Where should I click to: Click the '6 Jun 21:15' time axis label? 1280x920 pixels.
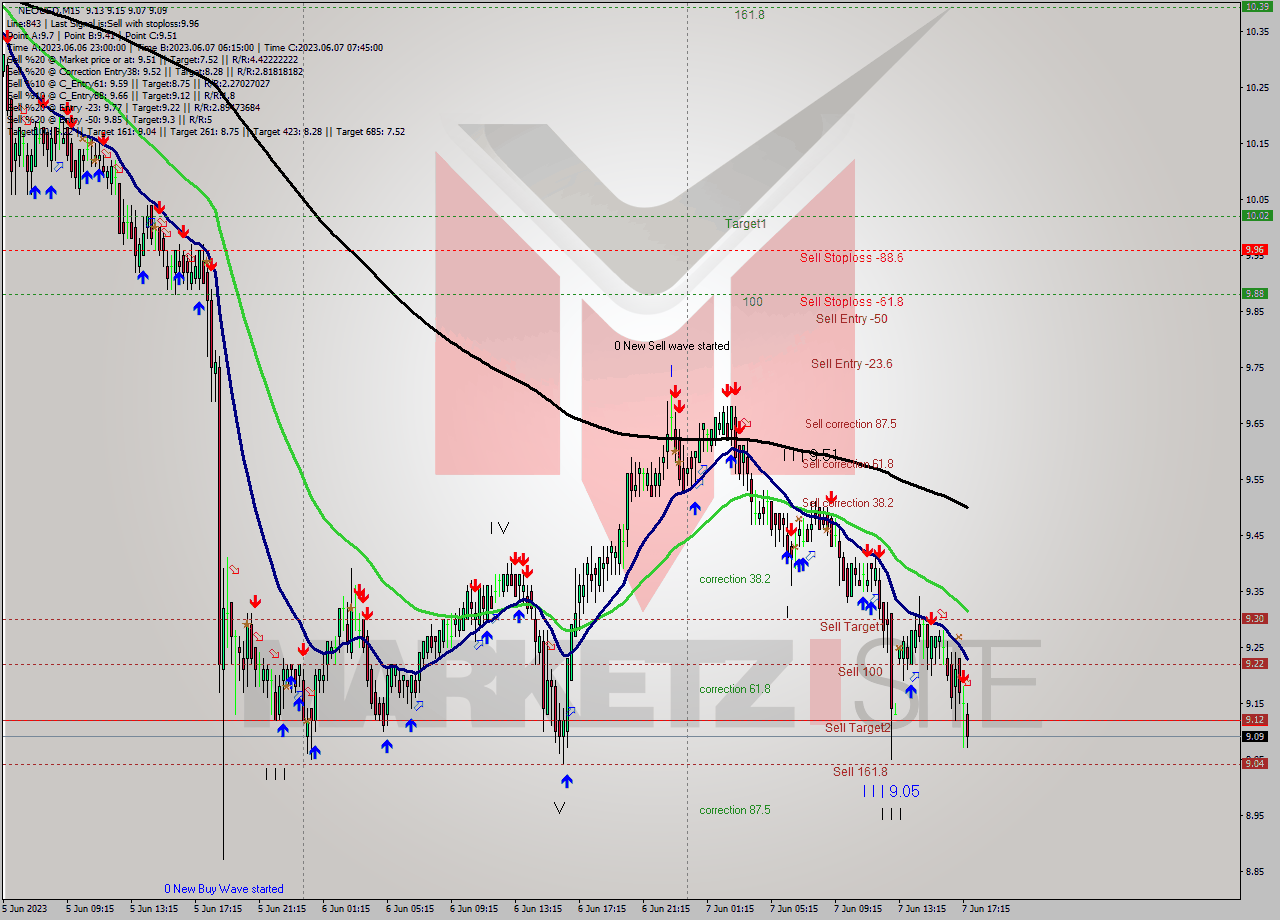[666, 909]
